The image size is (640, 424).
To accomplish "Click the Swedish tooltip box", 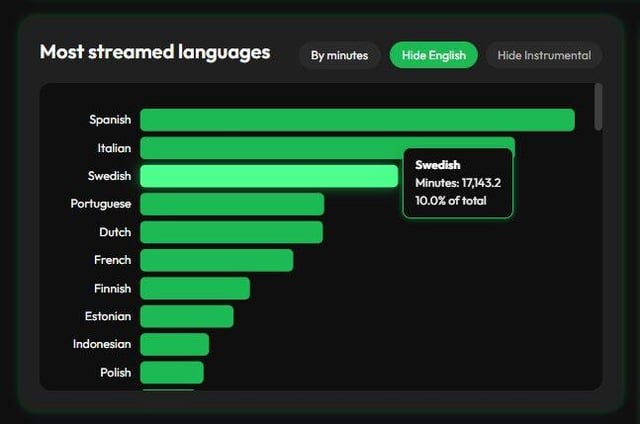I will click(457, 183).
